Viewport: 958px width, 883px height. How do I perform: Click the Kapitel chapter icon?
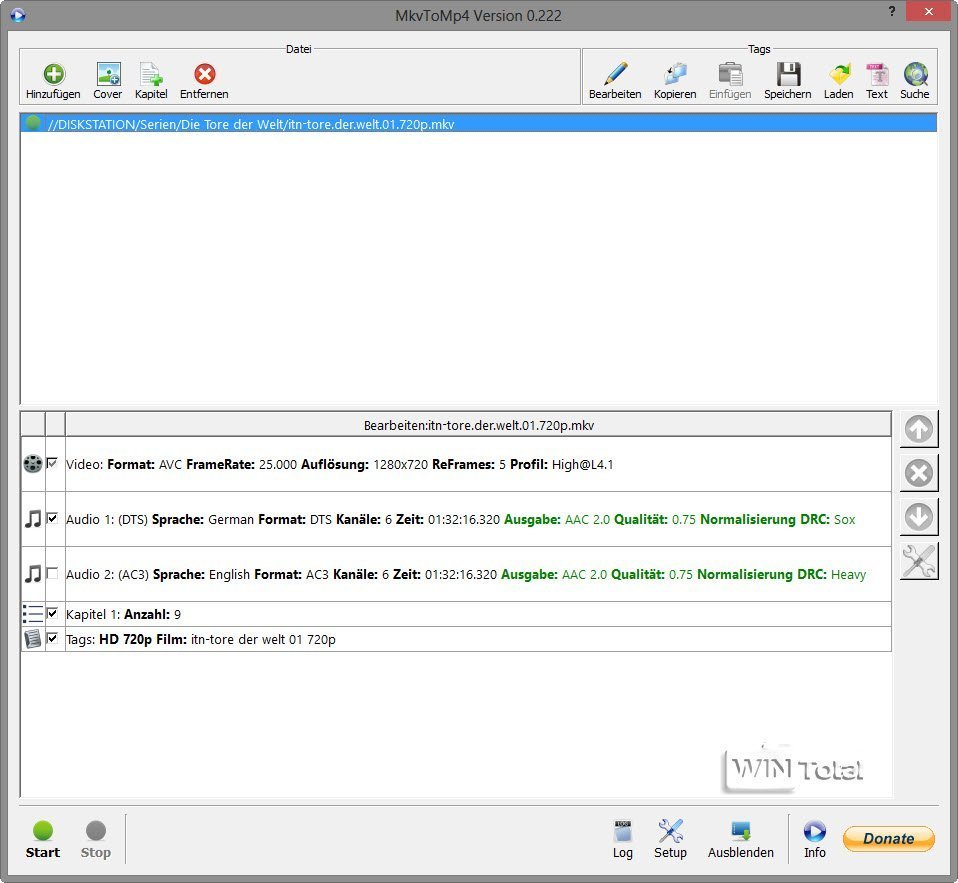click(151, 75)
